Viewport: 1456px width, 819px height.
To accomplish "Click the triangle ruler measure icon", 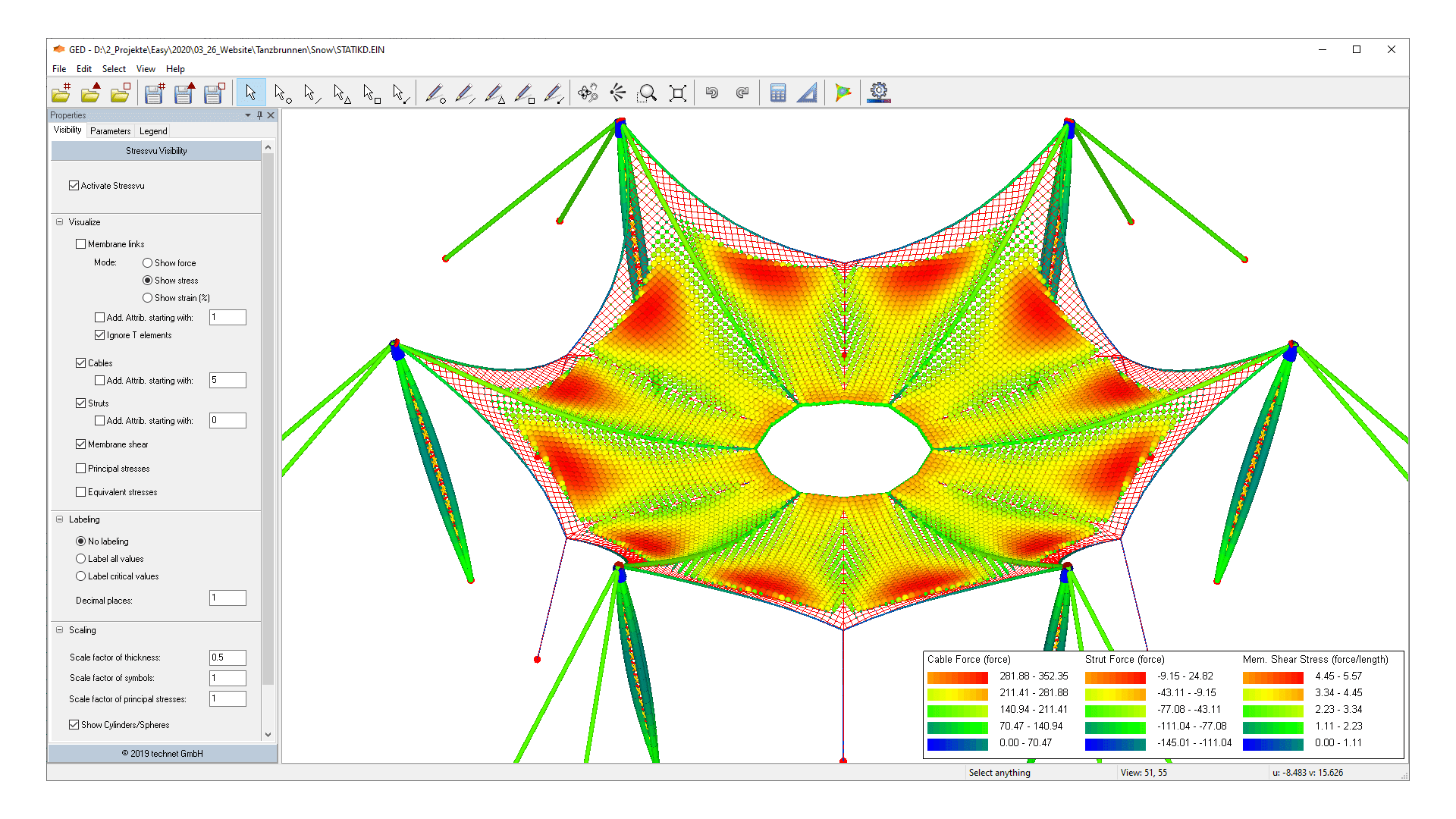I will (808, 93).
